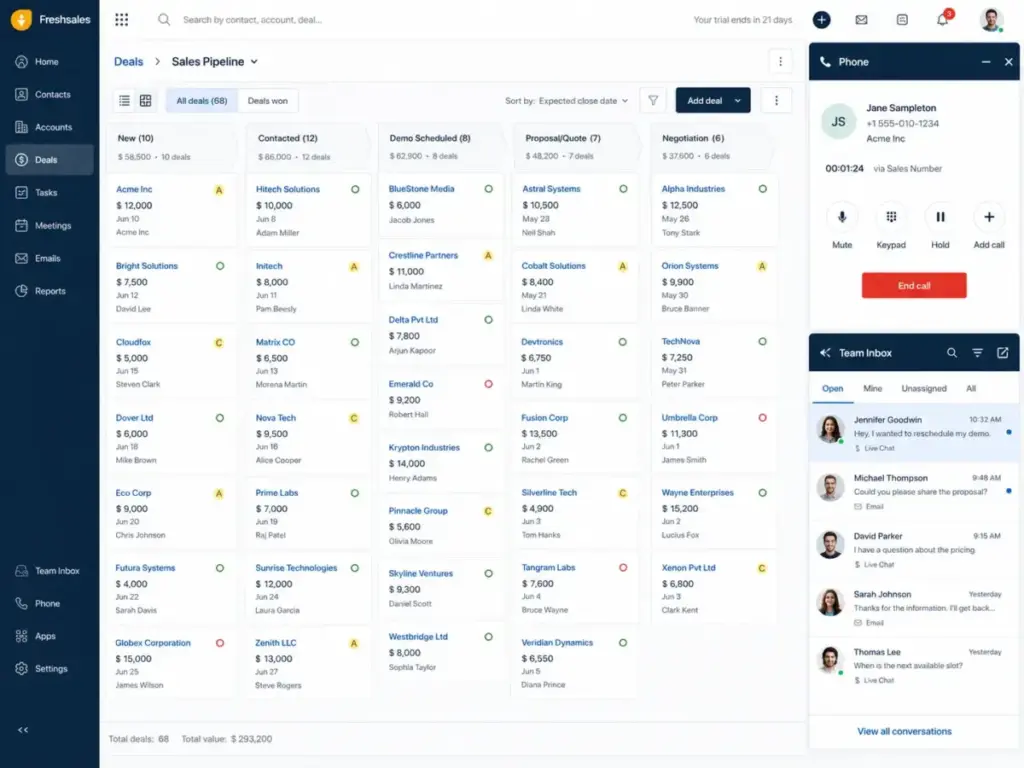The height and width of the screenshot is (768, 1024).
Task: Open the apps grid launcher icon
Action: click(121, 20)
